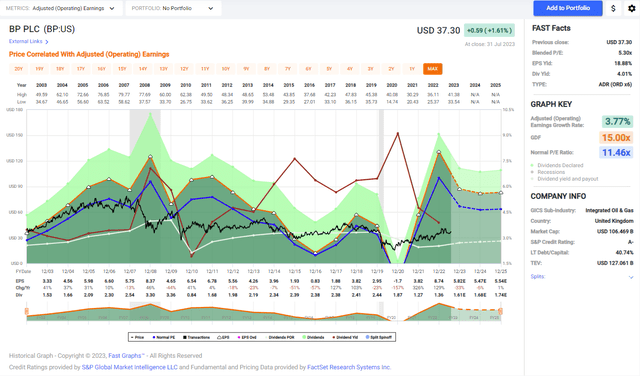Click the EPS triangle legend icon
The image size is (640, 376).
pyautogui.click(x=219, y=337)
